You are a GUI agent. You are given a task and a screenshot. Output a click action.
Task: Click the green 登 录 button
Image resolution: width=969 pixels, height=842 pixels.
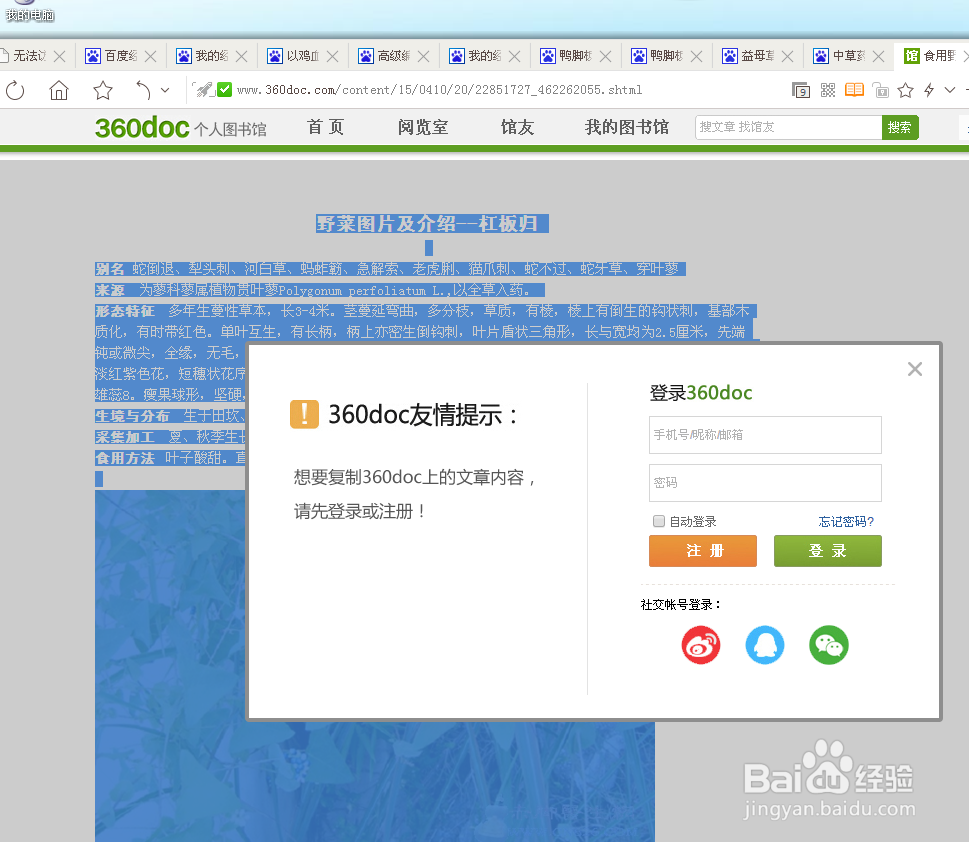click(x=827, y=550)
